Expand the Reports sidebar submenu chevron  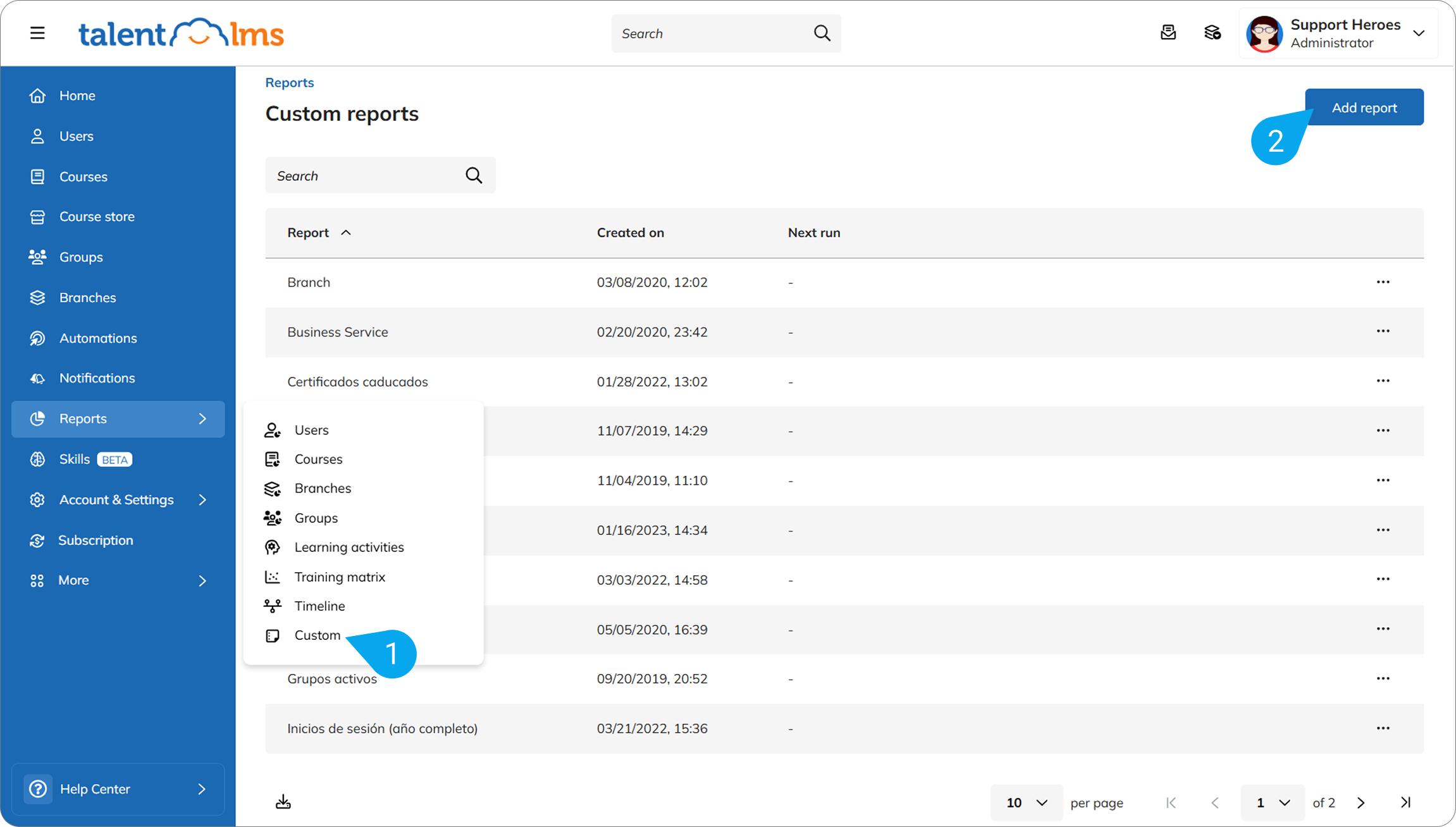[202, 419]
